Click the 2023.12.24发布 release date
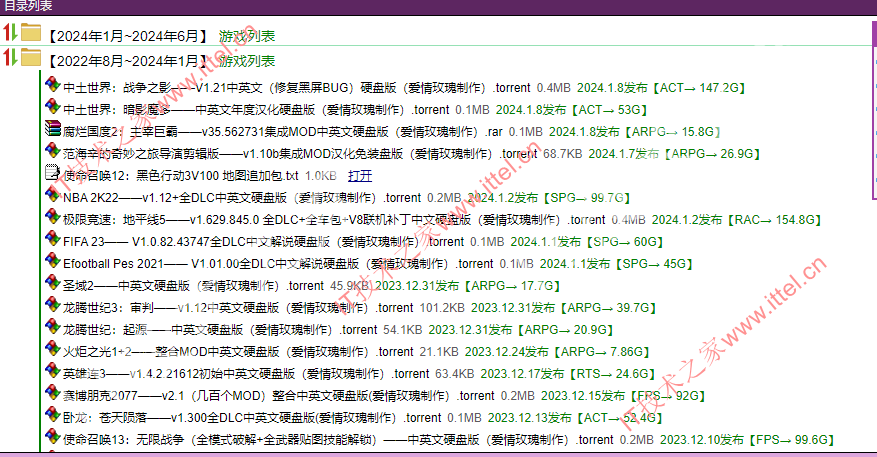Viewport: 877px width, 457px height. [506, 352]
